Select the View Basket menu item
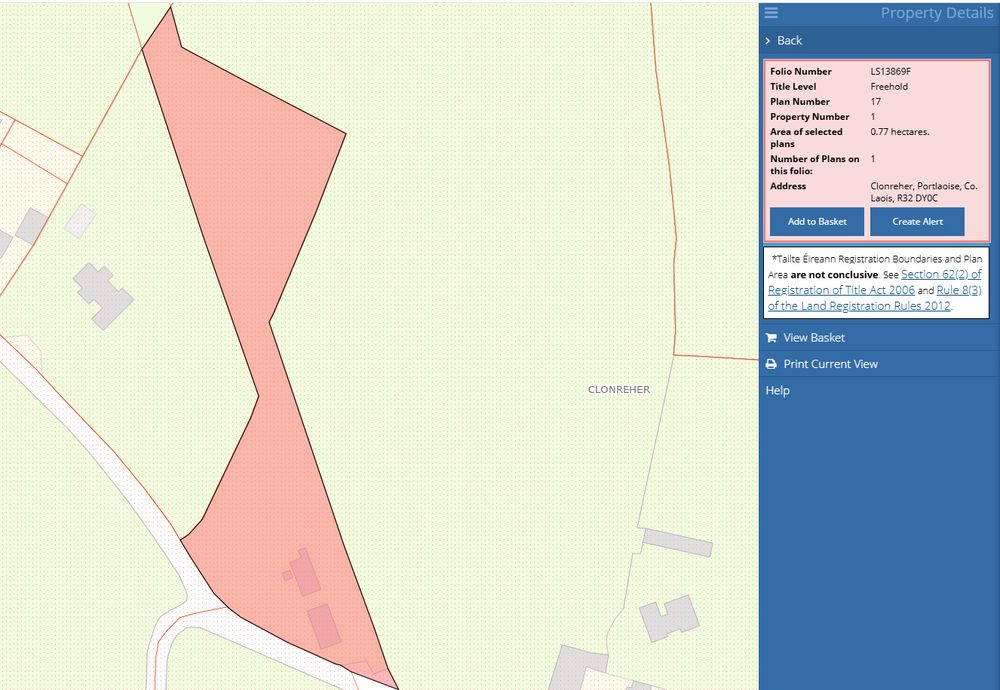 [814, 338]
